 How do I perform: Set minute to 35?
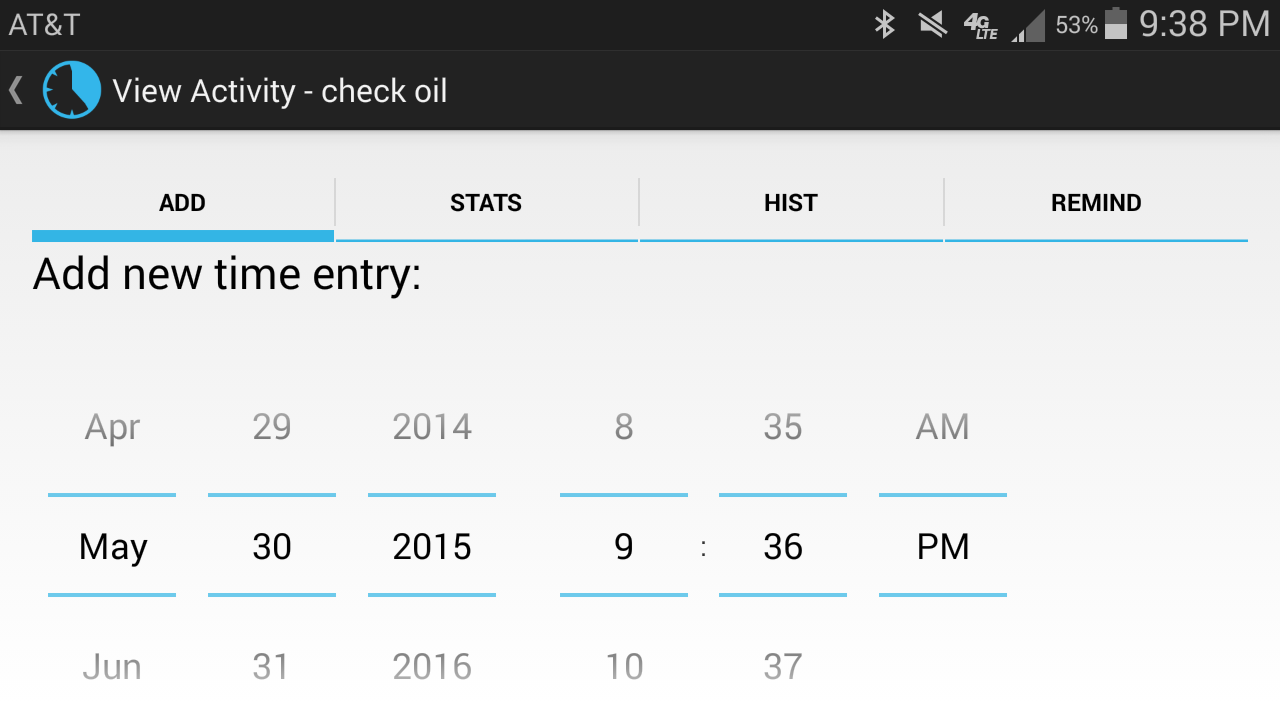point(783,427)
